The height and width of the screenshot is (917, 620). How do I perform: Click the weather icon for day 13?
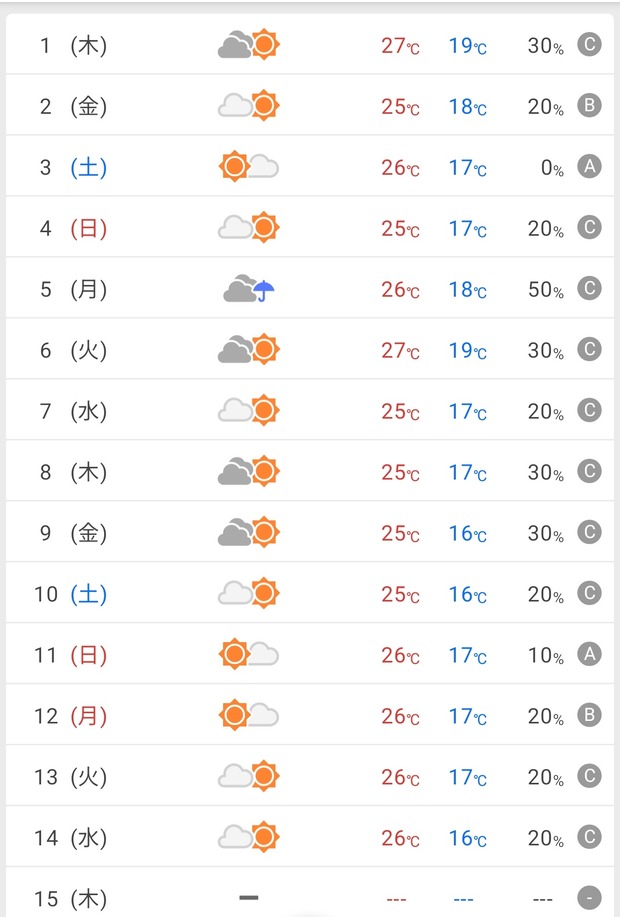pyautogui.click(x=249, y=776)
